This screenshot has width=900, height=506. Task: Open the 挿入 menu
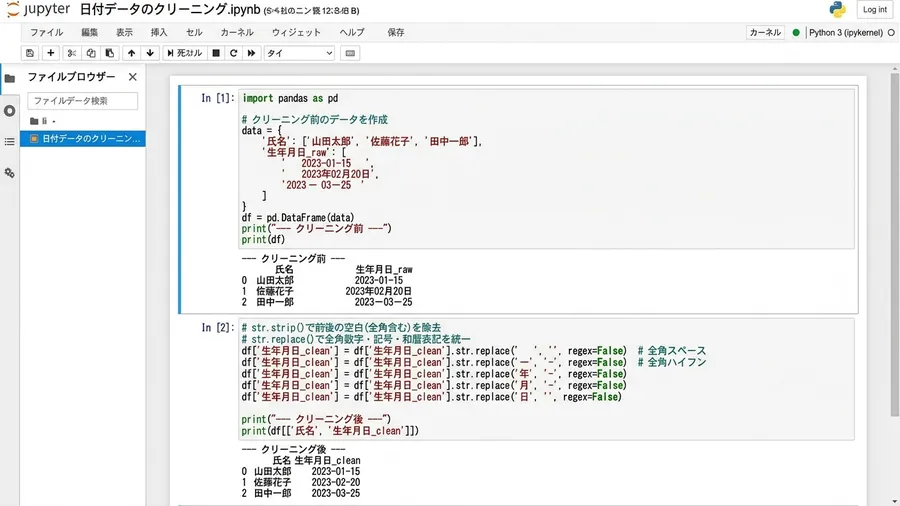coord(159,32)
